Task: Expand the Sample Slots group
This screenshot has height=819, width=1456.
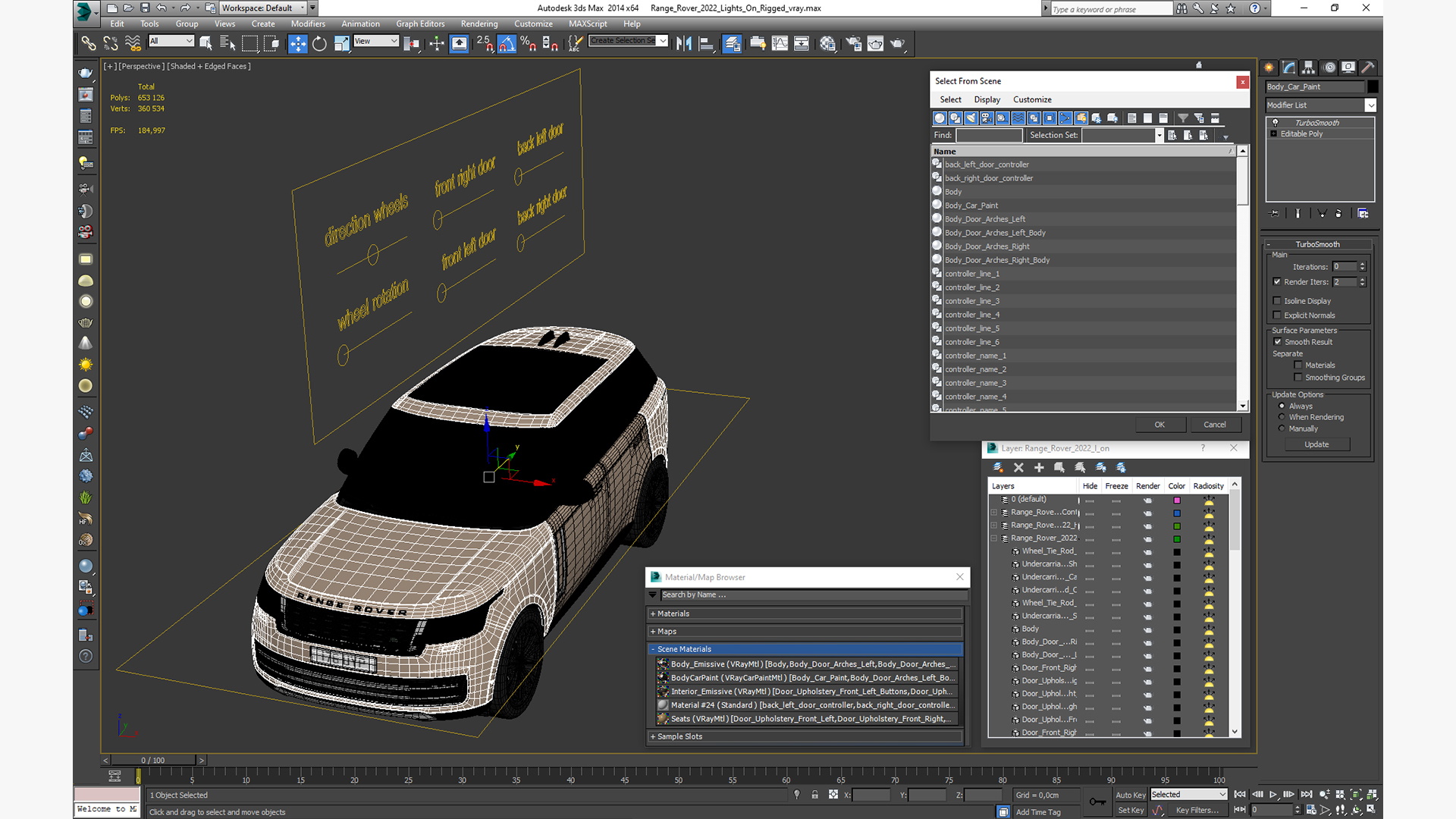Action: [805, 737]
